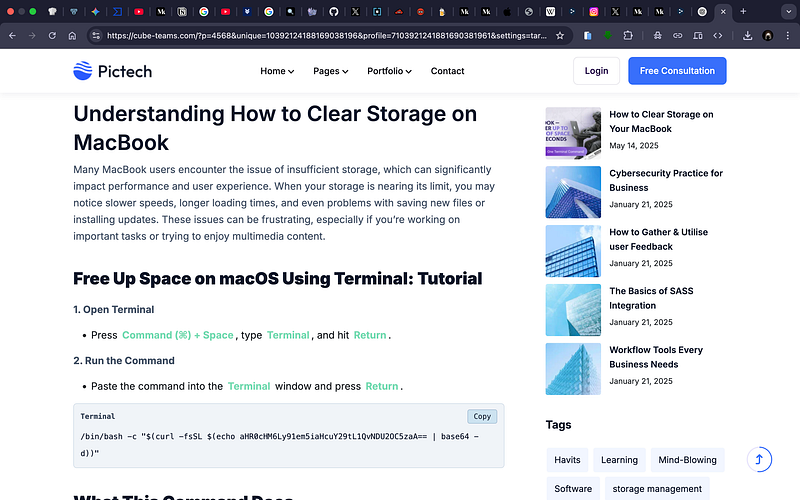Bookmark this page with the star icon

point(560,35)
